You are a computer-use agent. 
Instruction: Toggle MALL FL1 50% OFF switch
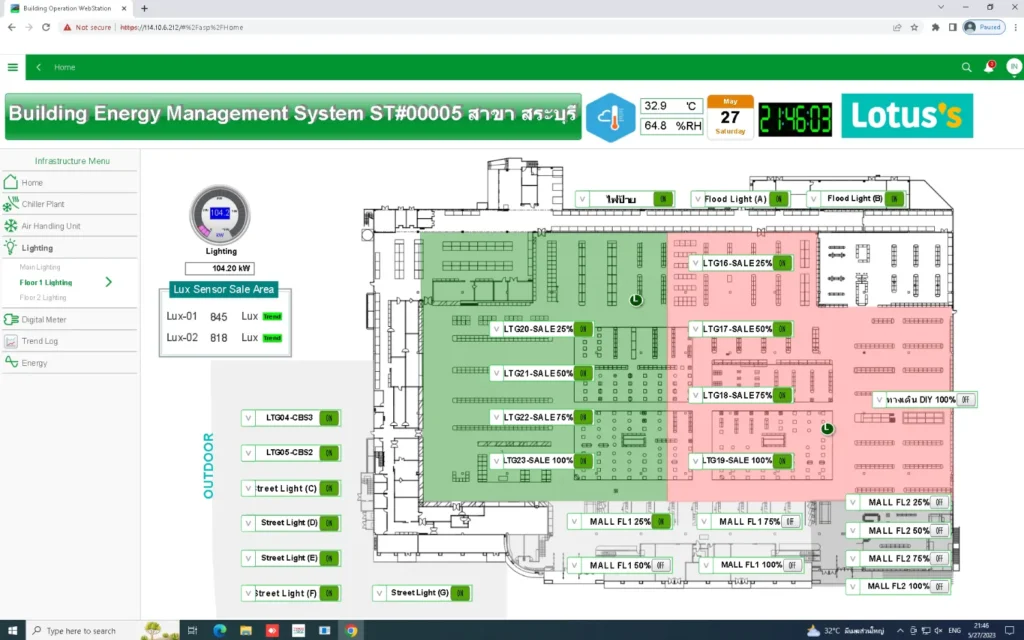[x=661, y=566]
